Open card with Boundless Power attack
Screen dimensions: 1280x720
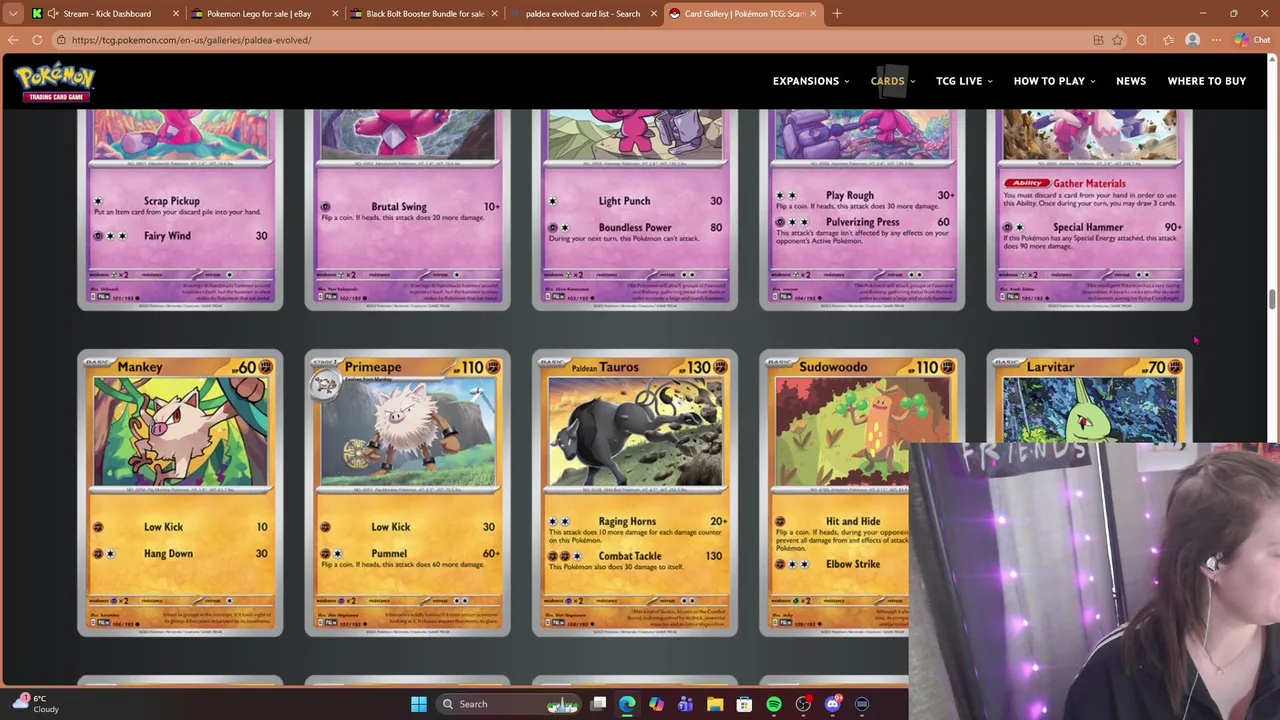click(635, 210)
